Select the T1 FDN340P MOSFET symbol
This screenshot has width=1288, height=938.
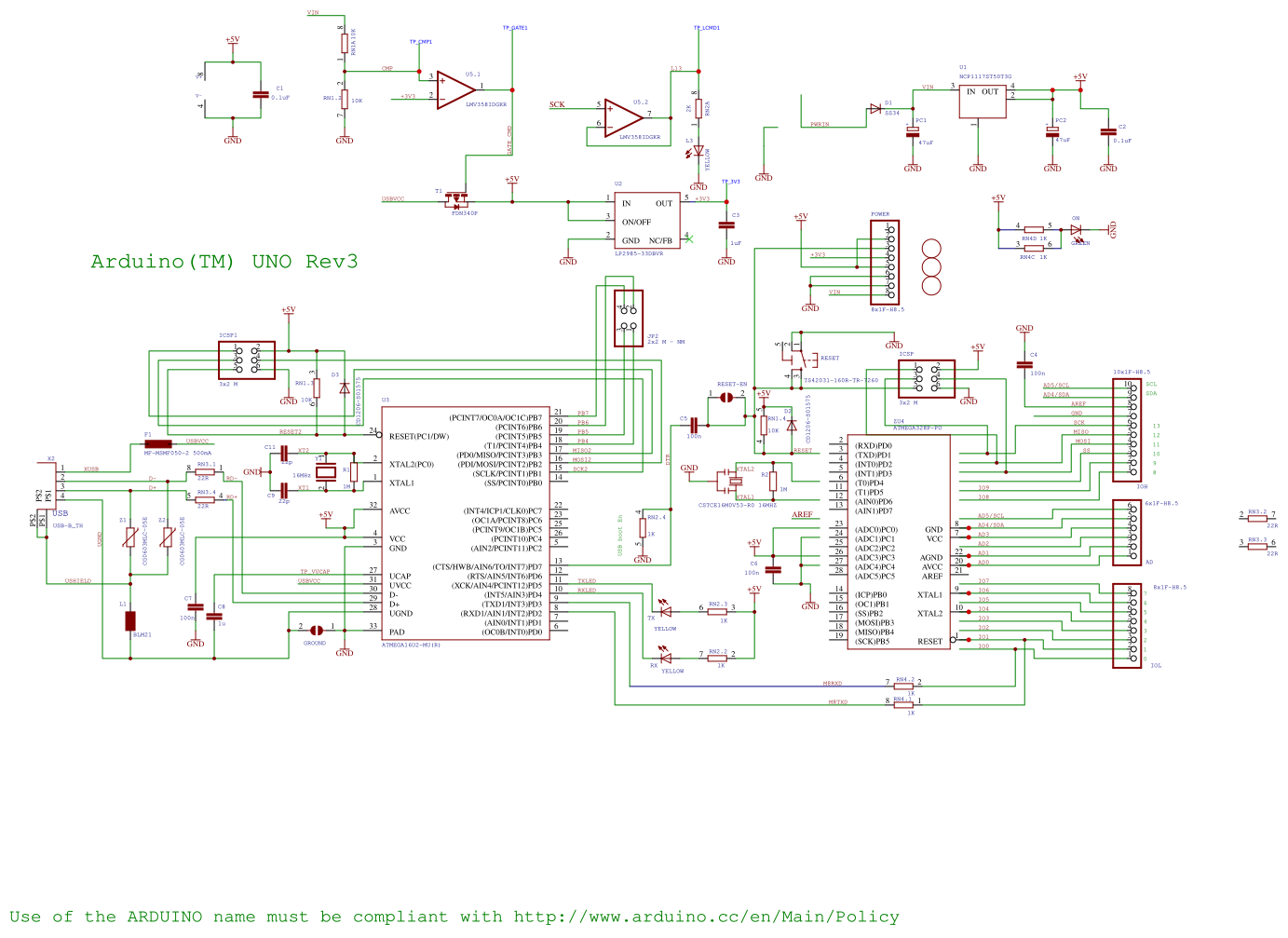pos(456,199)
